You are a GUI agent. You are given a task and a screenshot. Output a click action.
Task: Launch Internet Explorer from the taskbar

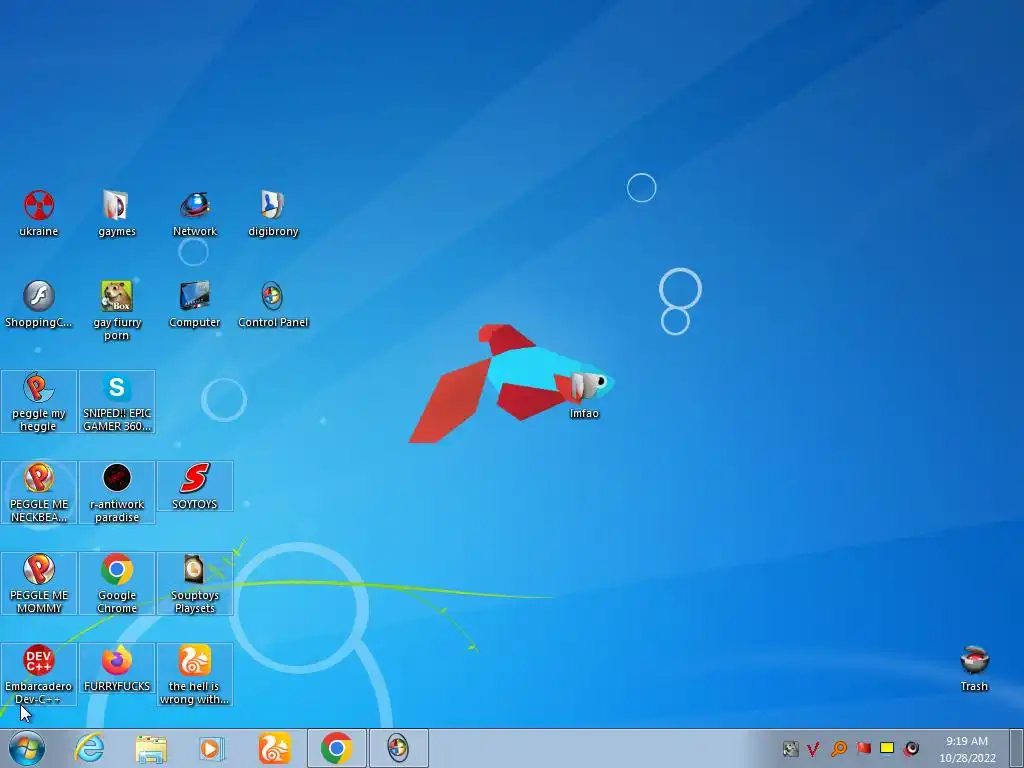click(89, 748)
